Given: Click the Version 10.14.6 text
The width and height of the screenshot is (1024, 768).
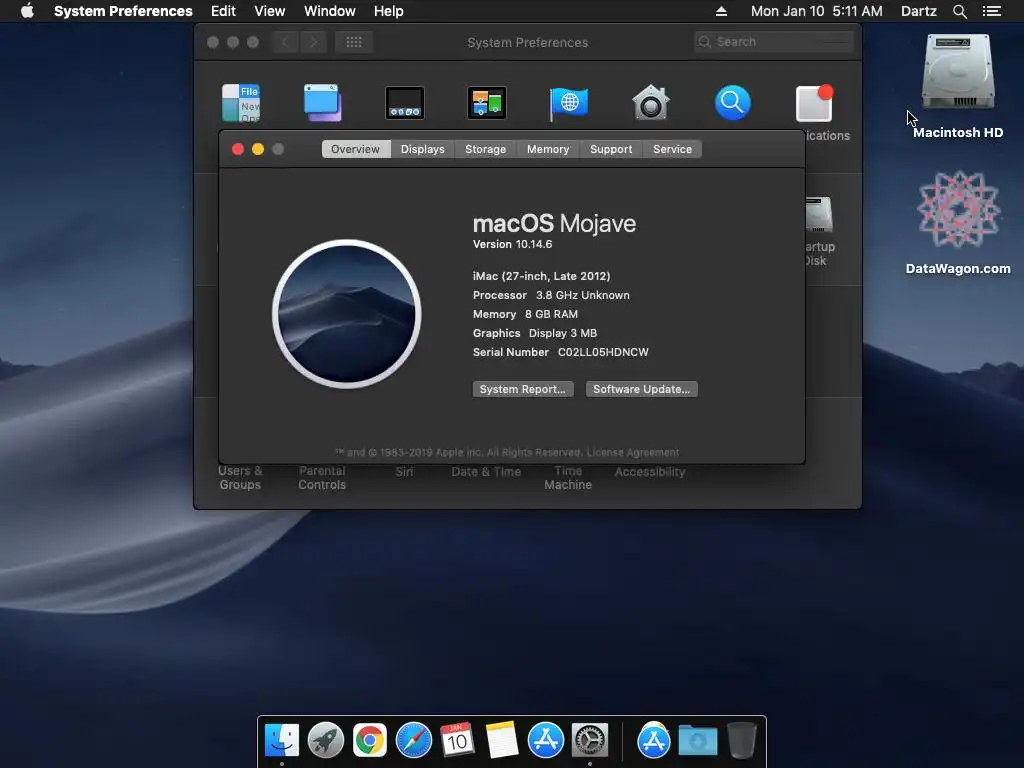Looking at the screenshot, I should pyautogui.click(x=512, y=244).
